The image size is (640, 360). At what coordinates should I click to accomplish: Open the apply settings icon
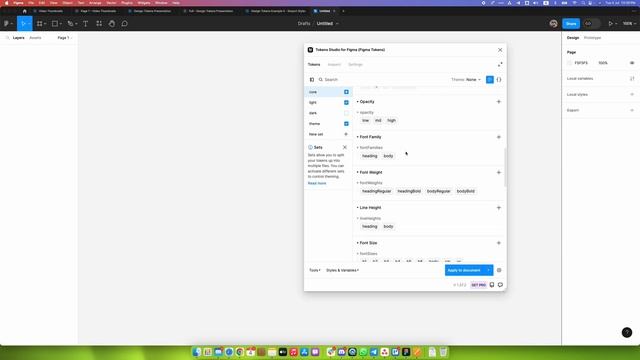499,270
